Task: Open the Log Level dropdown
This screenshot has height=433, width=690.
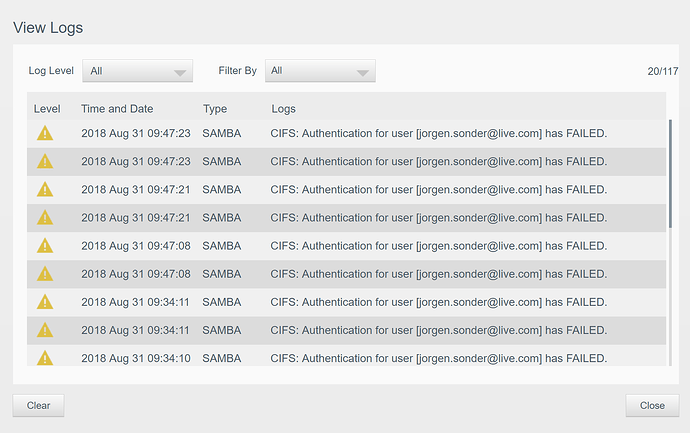Action: pos(137,71)
